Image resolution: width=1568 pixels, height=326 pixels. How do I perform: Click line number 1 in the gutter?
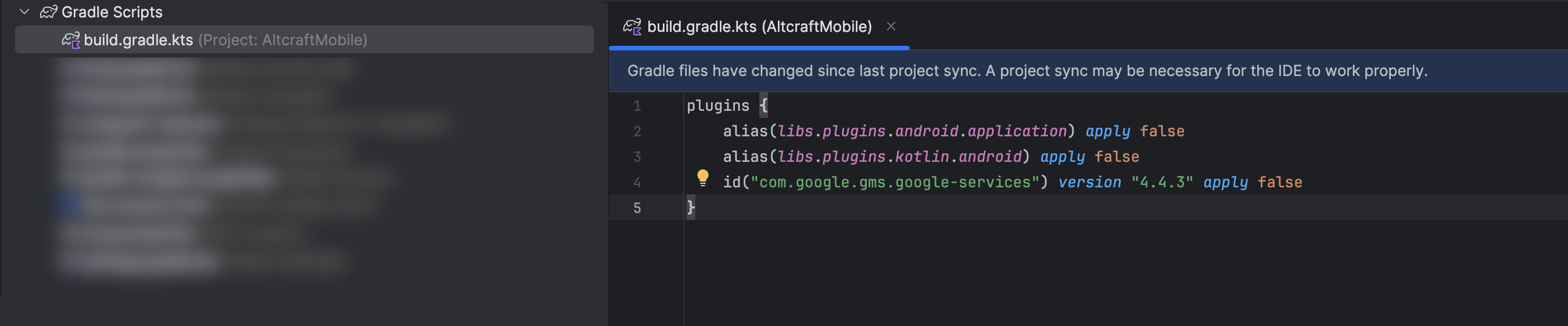pyautogui.click(x=637, y=106)
